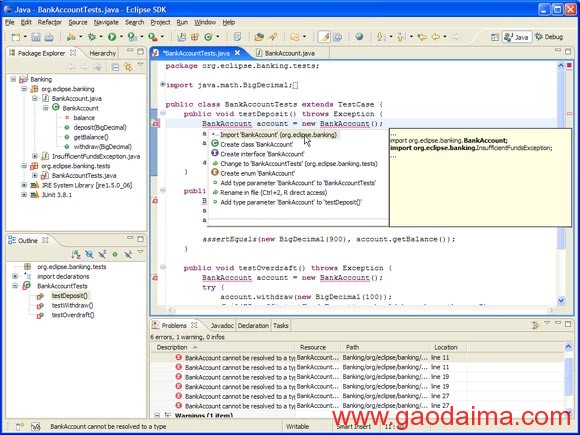Collapse the BankAccount.java tree node
Image resolution: width=580 pixels, height=435 pixels.
(35, 98)
